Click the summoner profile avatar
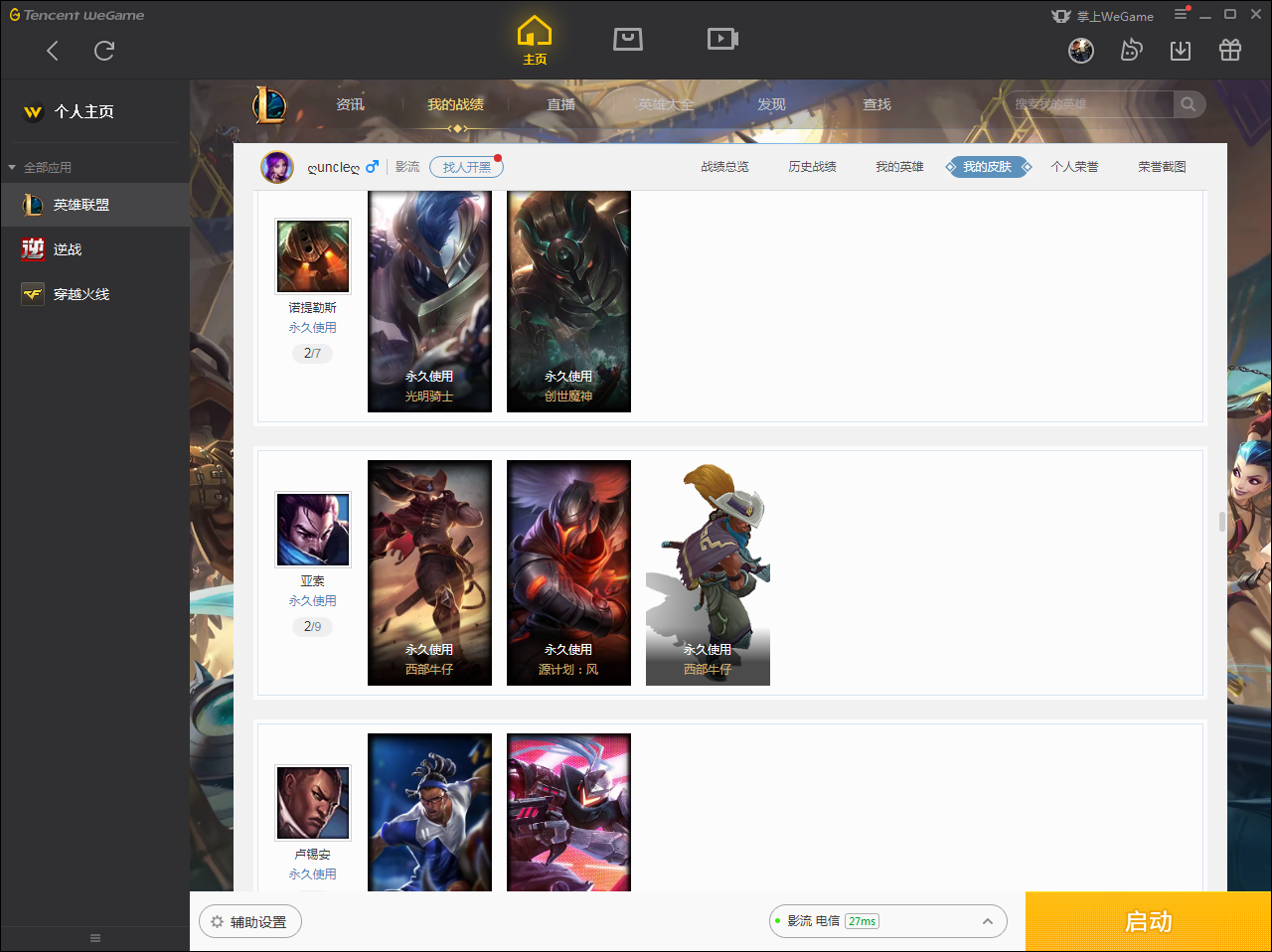Screen dimensions: 1272x952 [277, 167]
